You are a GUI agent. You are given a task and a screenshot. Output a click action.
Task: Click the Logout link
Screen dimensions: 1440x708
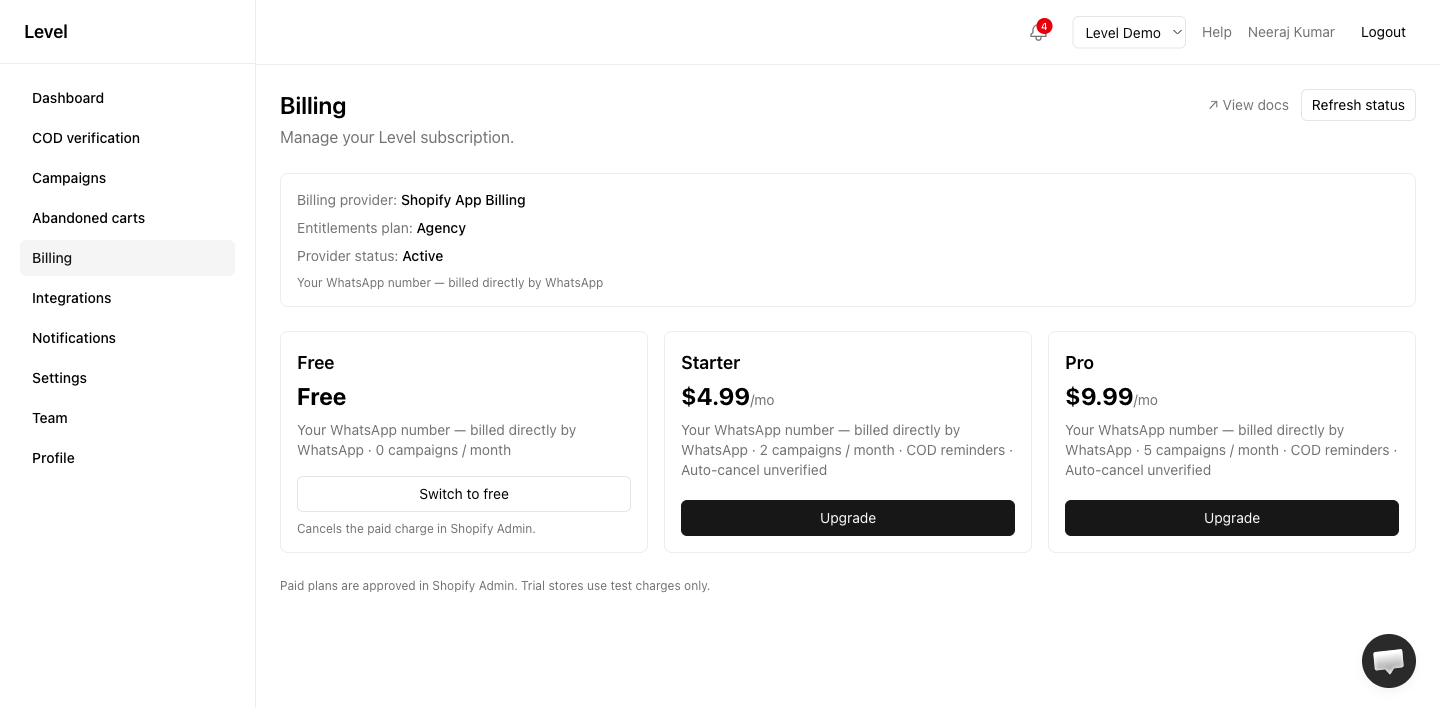[1383, 32]
